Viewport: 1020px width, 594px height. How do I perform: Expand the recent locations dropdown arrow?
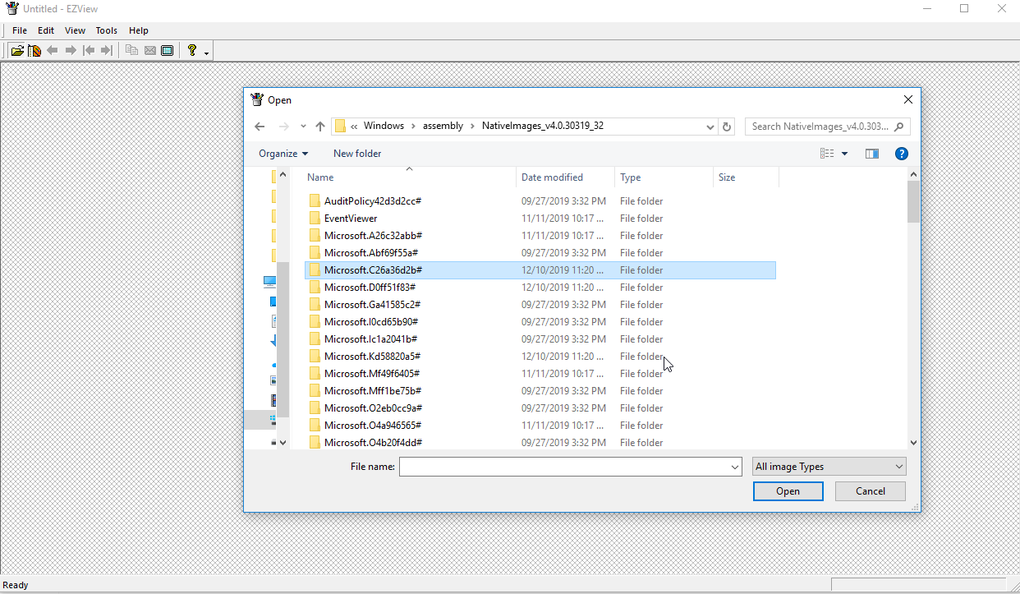click(303, 126)
